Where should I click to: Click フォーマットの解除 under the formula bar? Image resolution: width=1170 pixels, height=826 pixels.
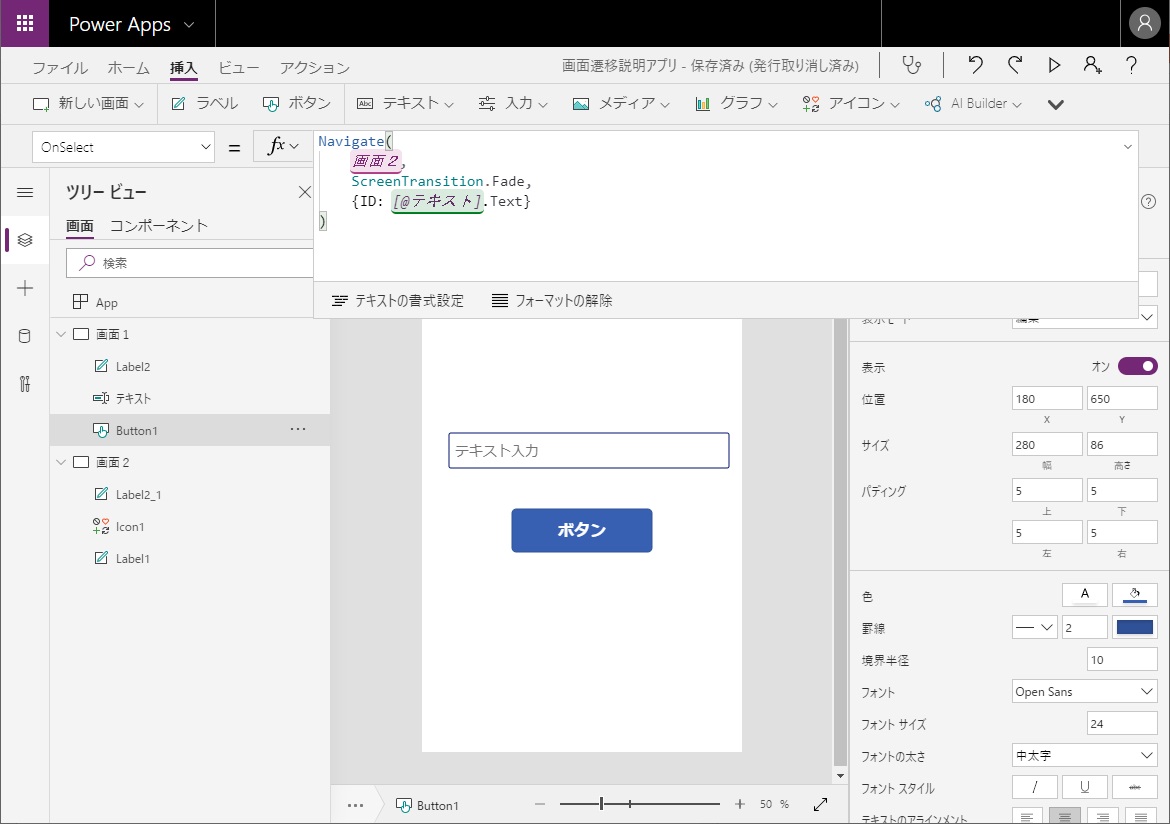point(553,300)
